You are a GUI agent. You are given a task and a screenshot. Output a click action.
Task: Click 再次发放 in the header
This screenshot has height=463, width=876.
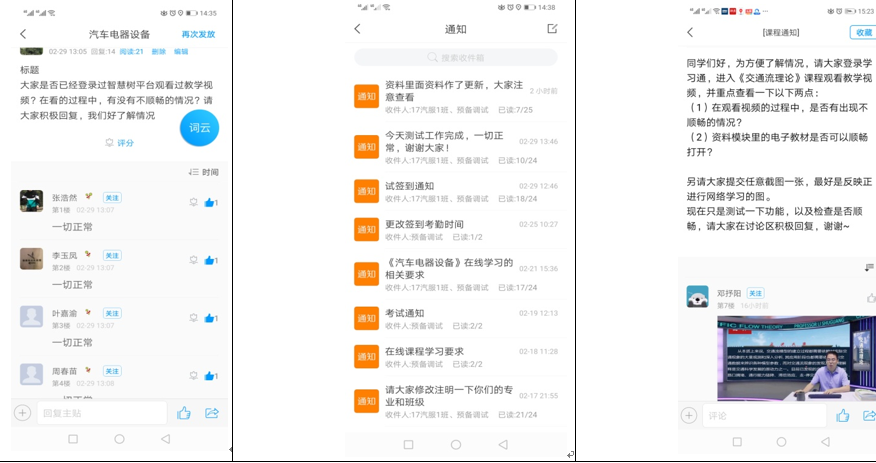(198, 34)
